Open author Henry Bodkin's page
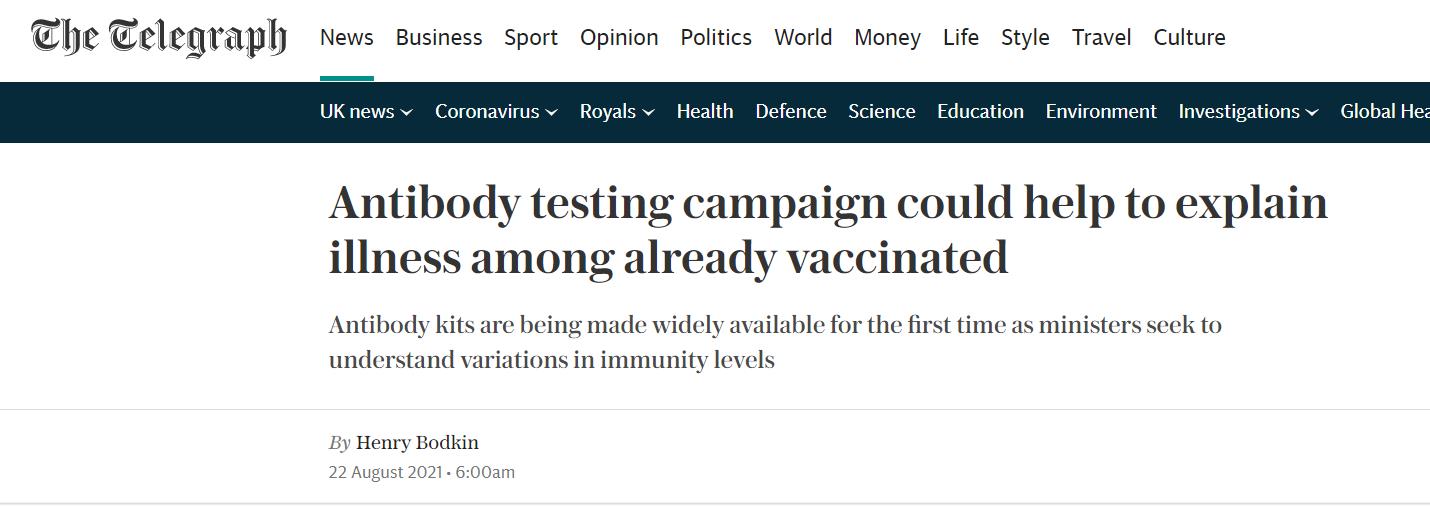 (417, 442)
